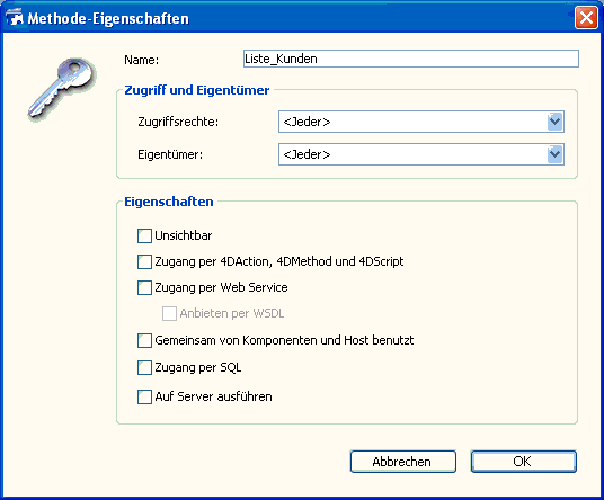Click the Eigentümer: label text
The width and height of the screenshot is (604, 500).
point(170,155)
